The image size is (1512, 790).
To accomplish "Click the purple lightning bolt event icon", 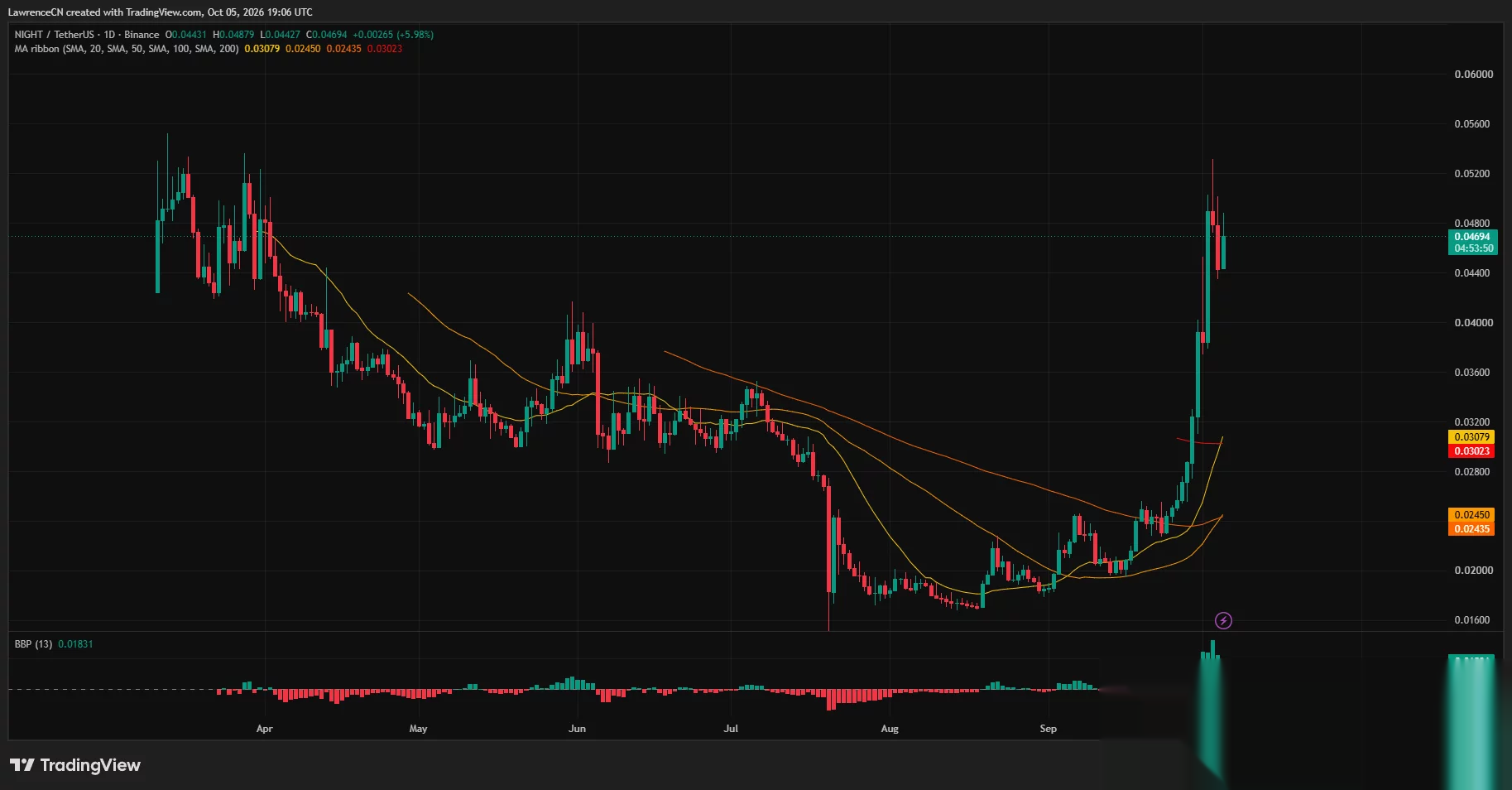I will click(x=1223, y=620).
